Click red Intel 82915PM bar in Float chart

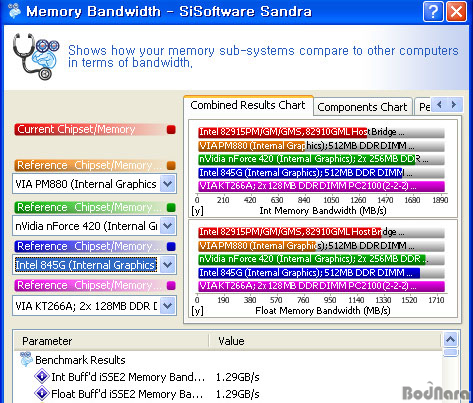pos(290,232)
